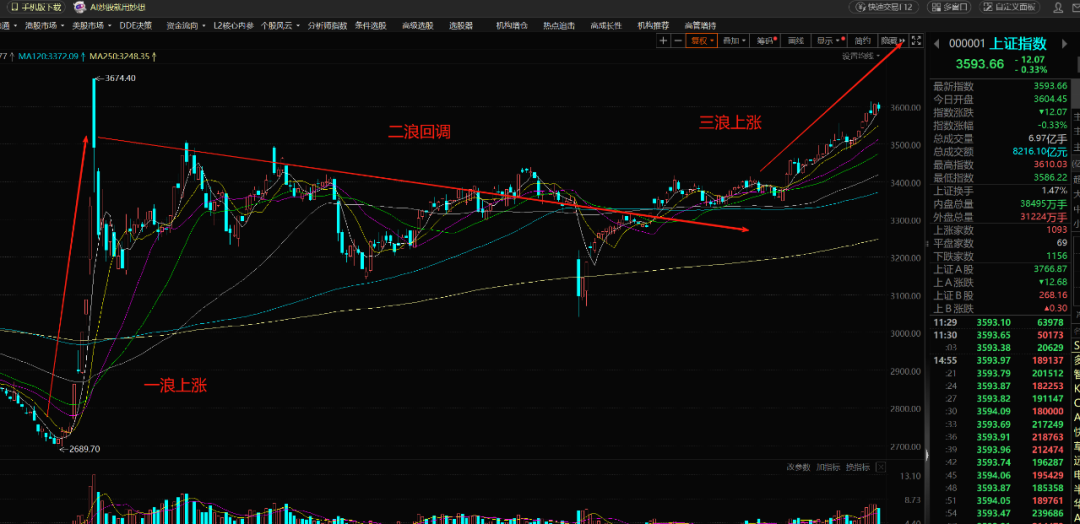Image resolution: width=1080 pixels, height=524 pixels.
Task: Enter fullscreen chart view icon
Action: tap(916, 41)
